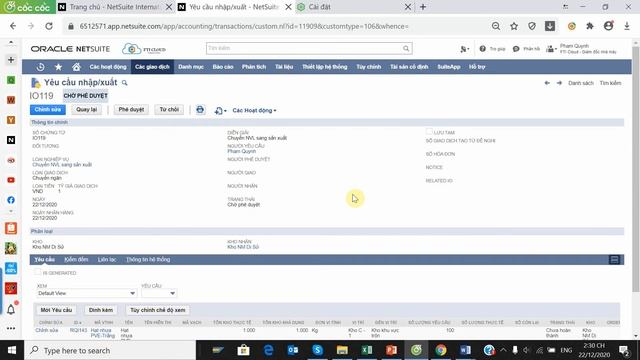Image resolution: width=640 pixels, height=360 pixels.
Task: Reload the browser page
Action: click(x=49, y=26)
